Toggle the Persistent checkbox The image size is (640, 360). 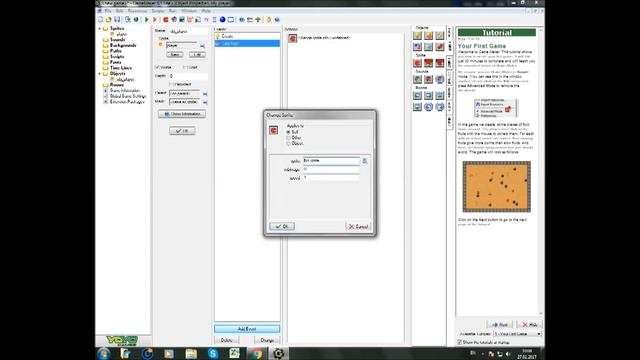pyautogui.click(x=172, y=84)
